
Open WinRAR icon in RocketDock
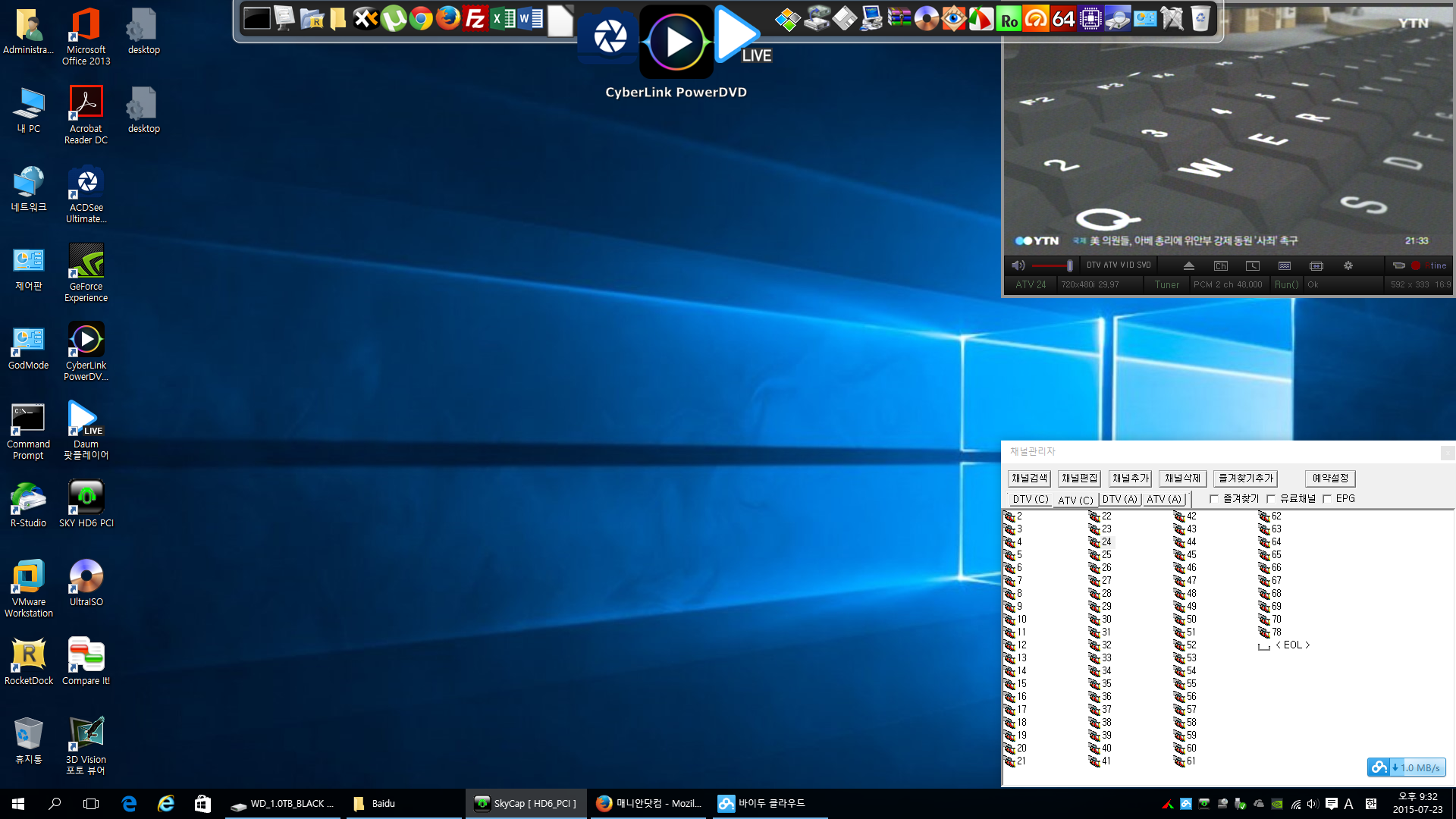coord(899,18)
